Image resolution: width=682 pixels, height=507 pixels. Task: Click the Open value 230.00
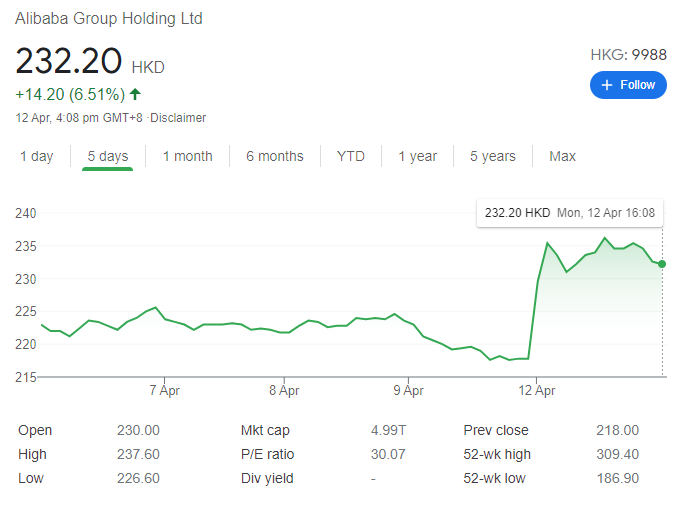(x=138, y=430)
